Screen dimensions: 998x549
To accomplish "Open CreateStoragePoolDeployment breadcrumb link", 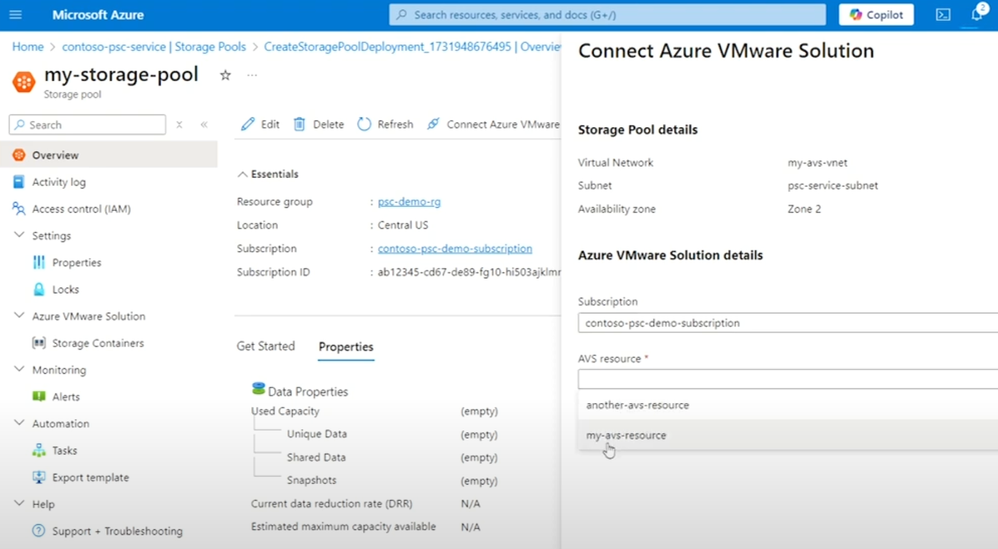I will (x=412, y=46).
